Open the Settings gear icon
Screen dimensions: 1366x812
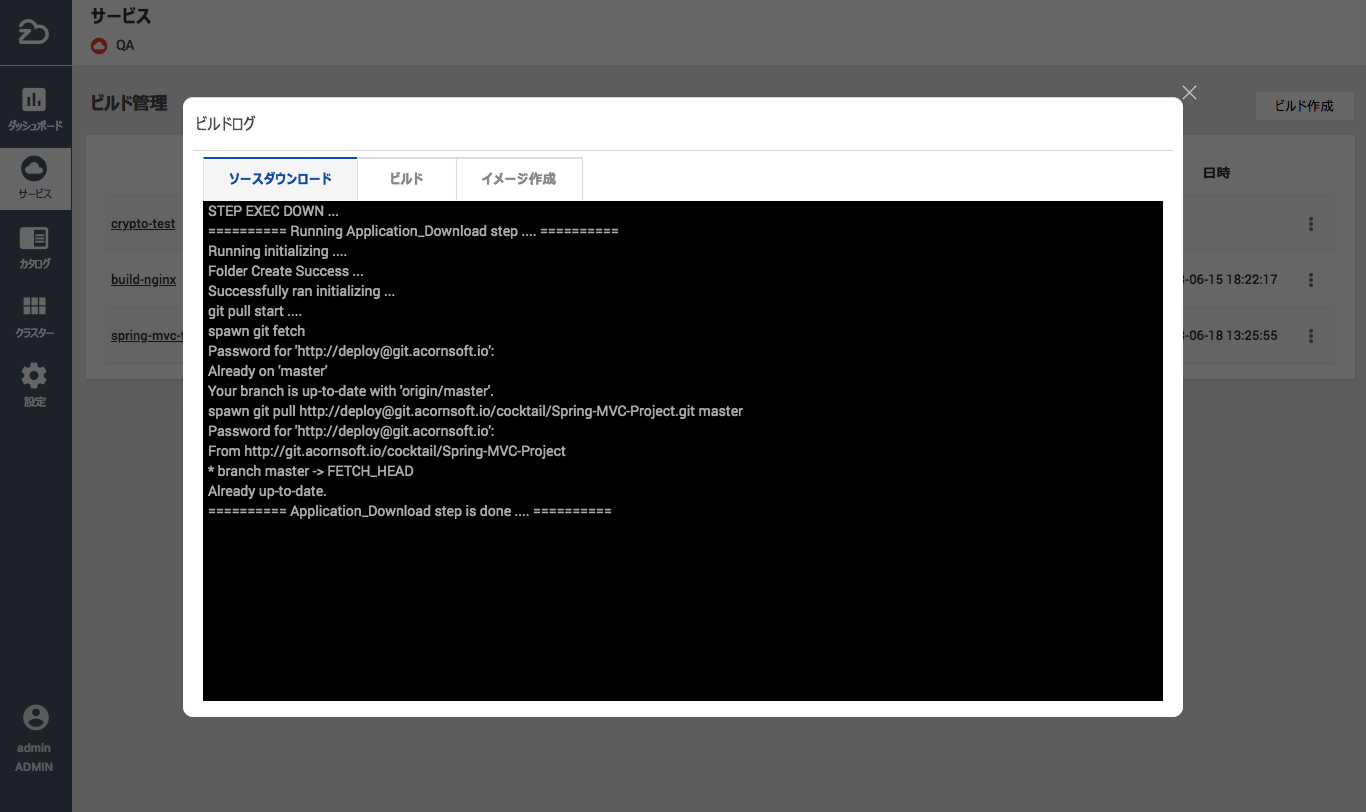(x=34, y=376)
